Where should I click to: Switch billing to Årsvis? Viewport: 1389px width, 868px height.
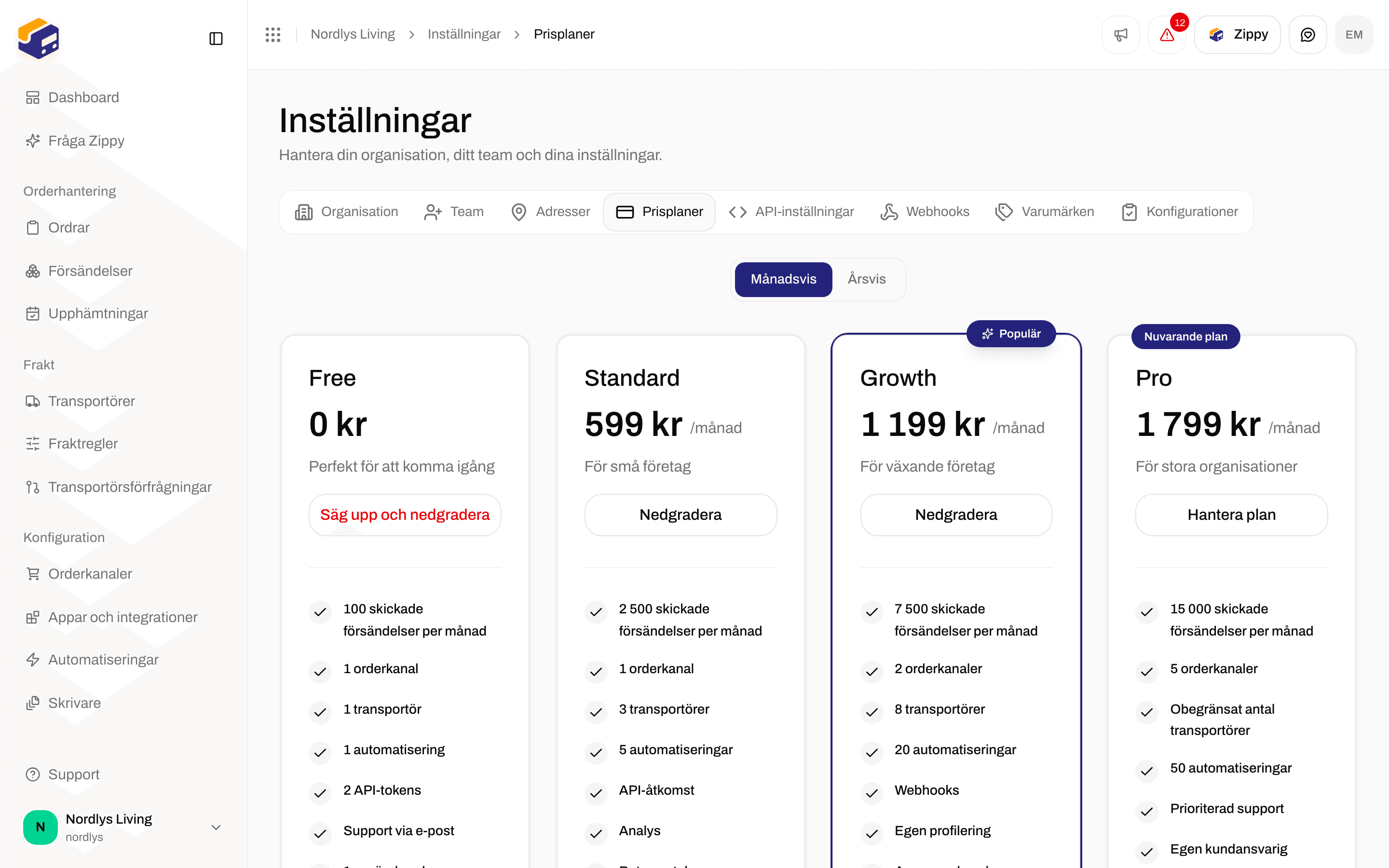tap(867, 280)
